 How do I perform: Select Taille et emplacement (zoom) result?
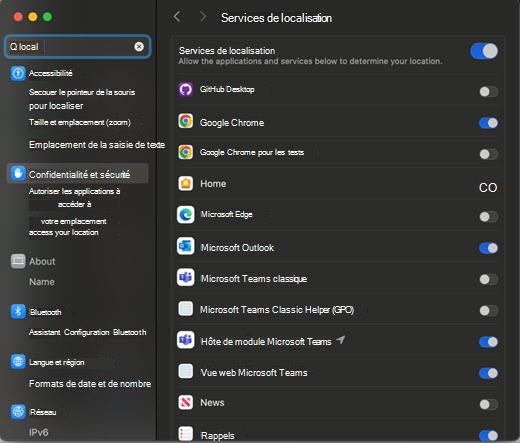80,123
